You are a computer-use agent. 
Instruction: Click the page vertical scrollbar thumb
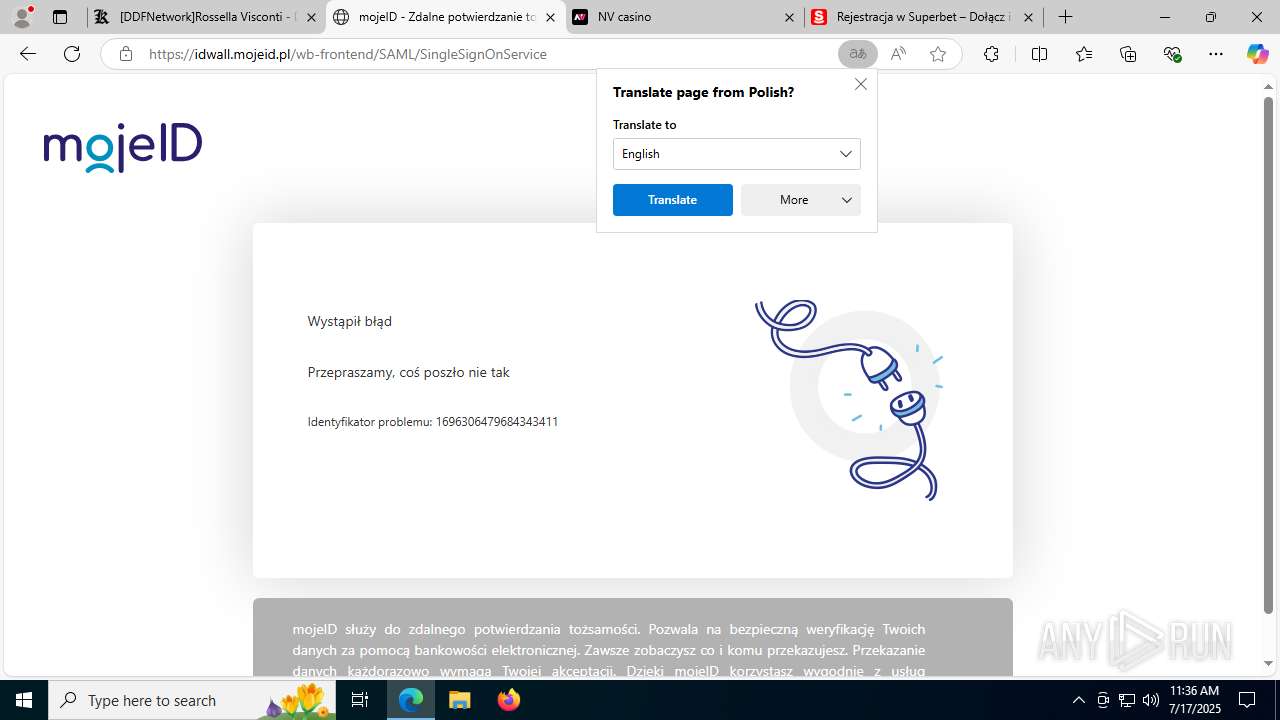tap(1268, 355)
